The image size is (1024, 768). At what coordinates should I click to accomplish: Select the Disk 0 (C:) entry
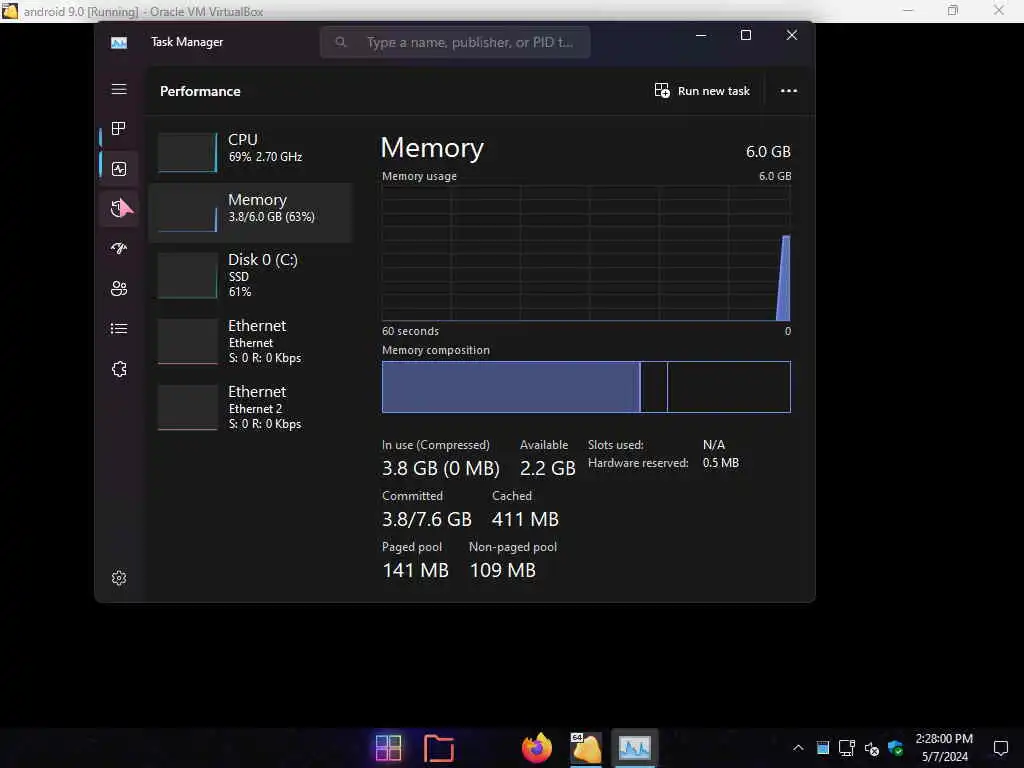(x=251, y=275)
